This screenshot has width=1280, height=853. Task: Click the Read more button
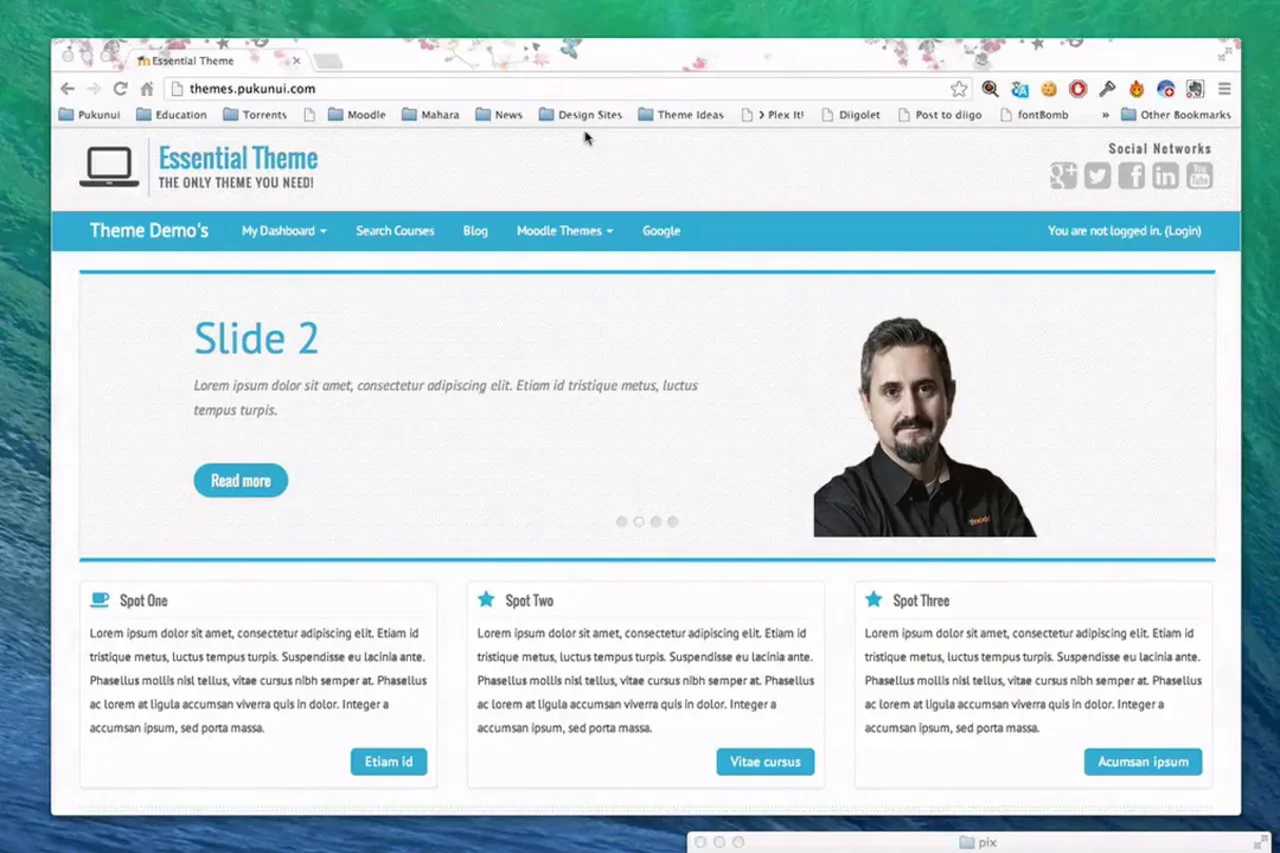[241, 481]
